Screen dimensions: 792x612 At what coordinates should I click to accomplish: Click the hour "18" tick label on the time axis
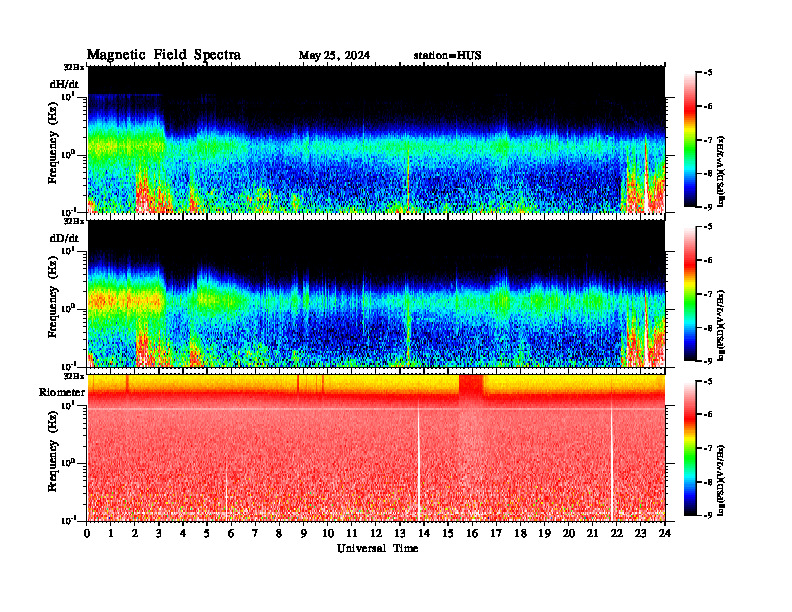[520, 533]
